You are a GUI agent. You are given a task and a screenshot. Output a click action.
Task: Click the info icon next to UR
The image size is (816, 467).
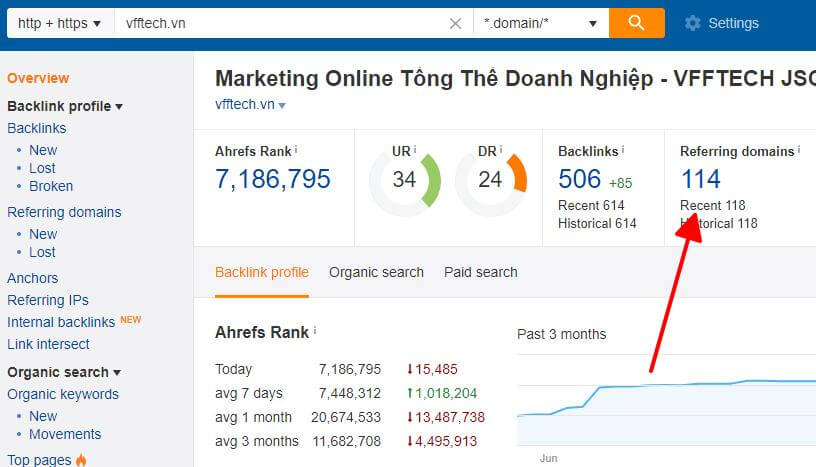tap(416, 151)
